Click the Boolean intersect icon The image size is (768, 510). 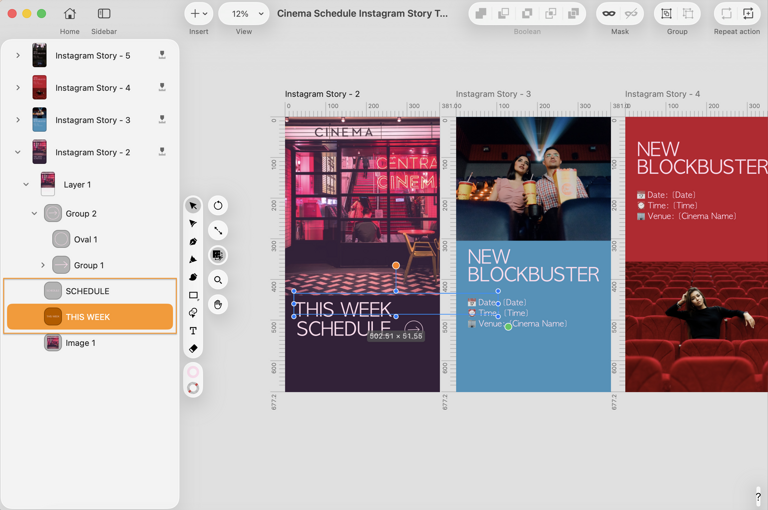527,14
